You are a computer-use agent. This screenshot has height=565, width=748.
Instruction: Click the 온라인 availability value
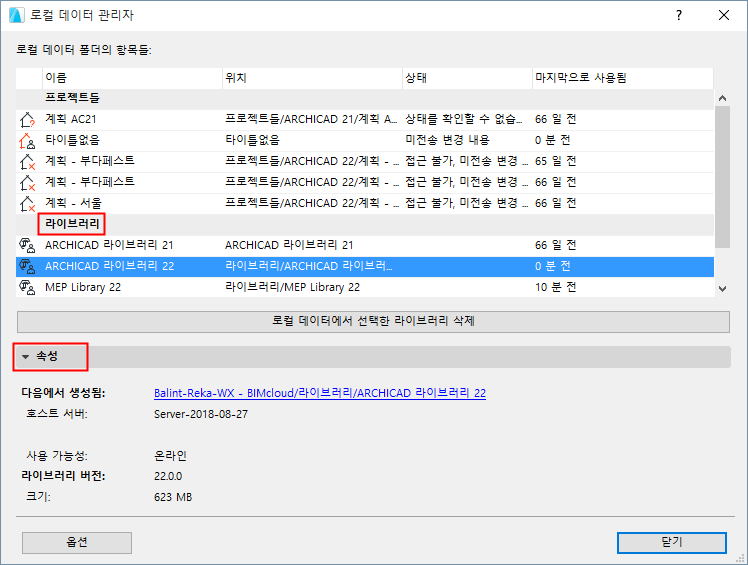170,456
